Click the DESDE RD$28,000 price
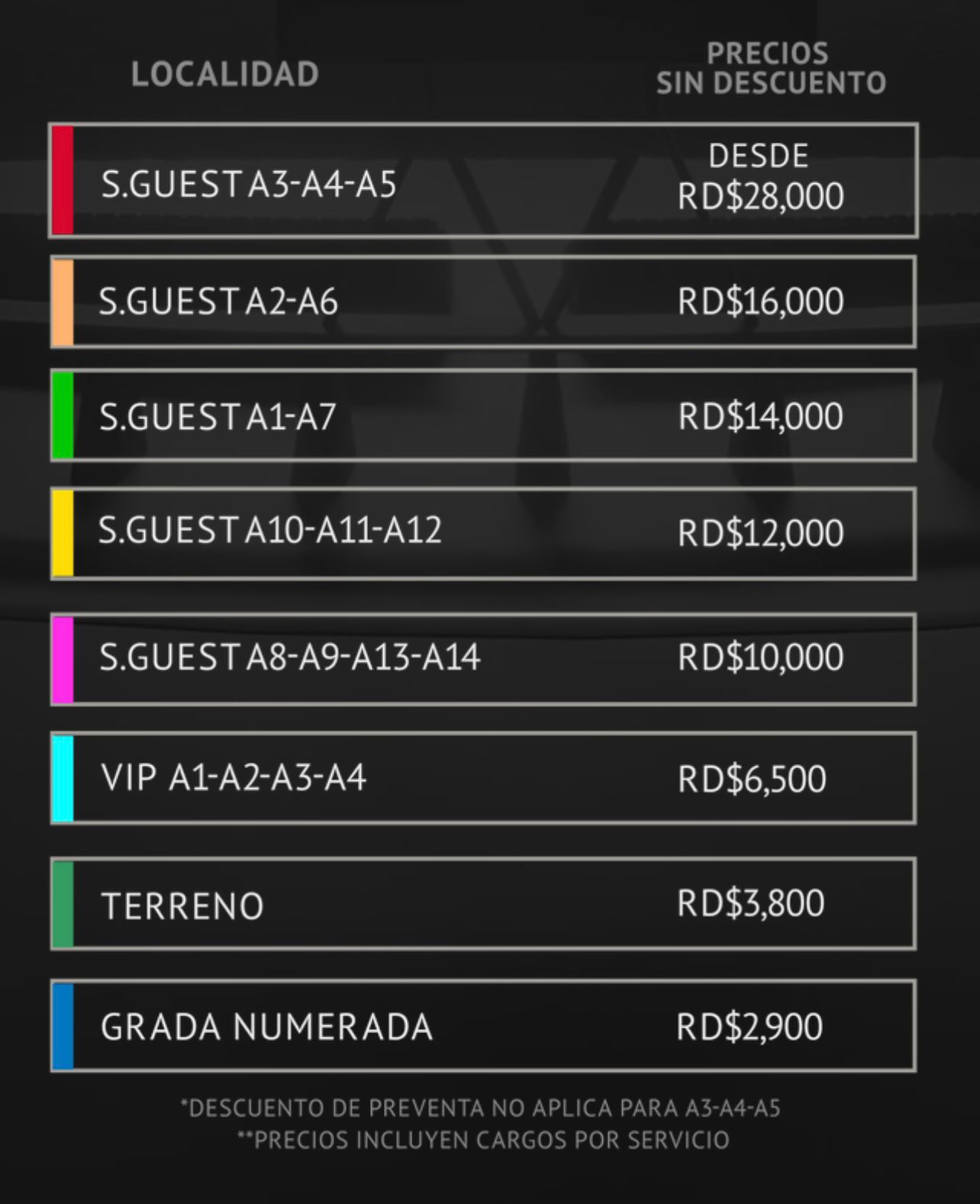This screenshot has height=1204, width=980. (760, 179)
